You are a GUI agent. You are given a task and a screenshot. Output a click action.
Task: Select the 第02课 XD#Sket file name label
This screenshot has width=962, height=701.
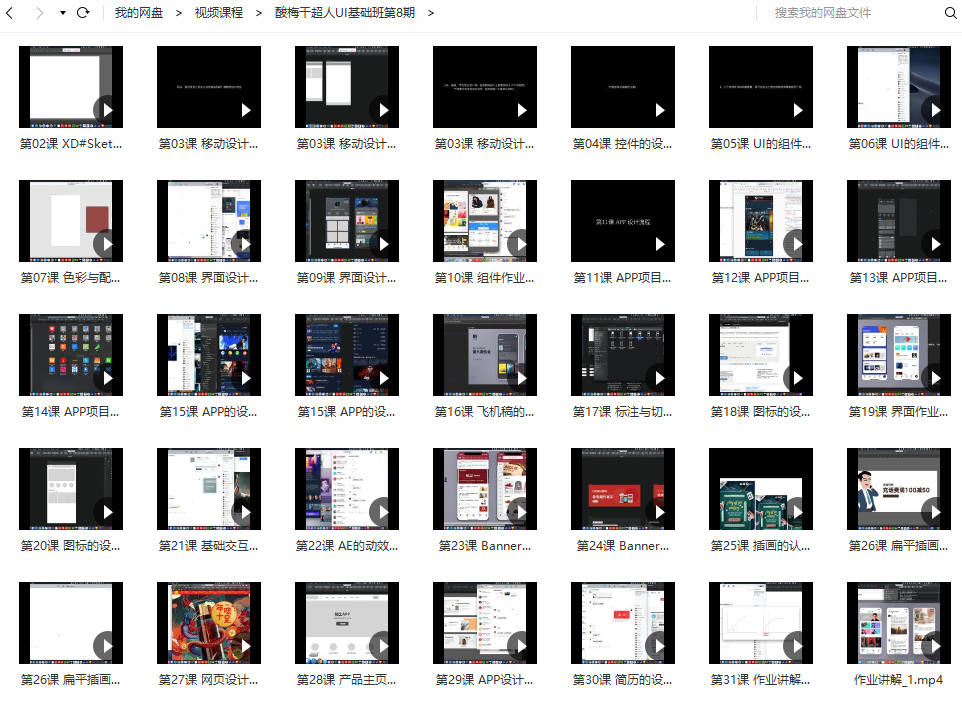coord(71,143)
